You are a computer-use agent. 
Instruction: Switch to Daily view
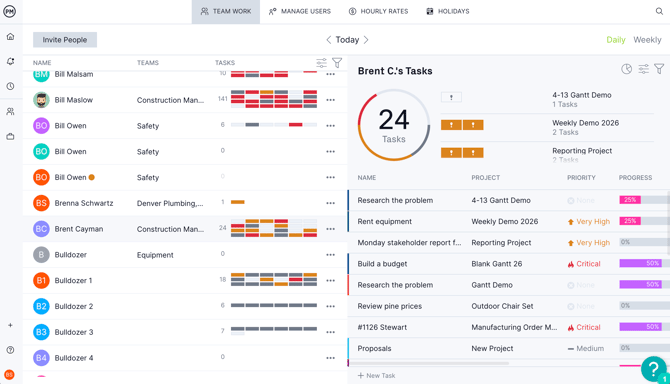[616, 40]
